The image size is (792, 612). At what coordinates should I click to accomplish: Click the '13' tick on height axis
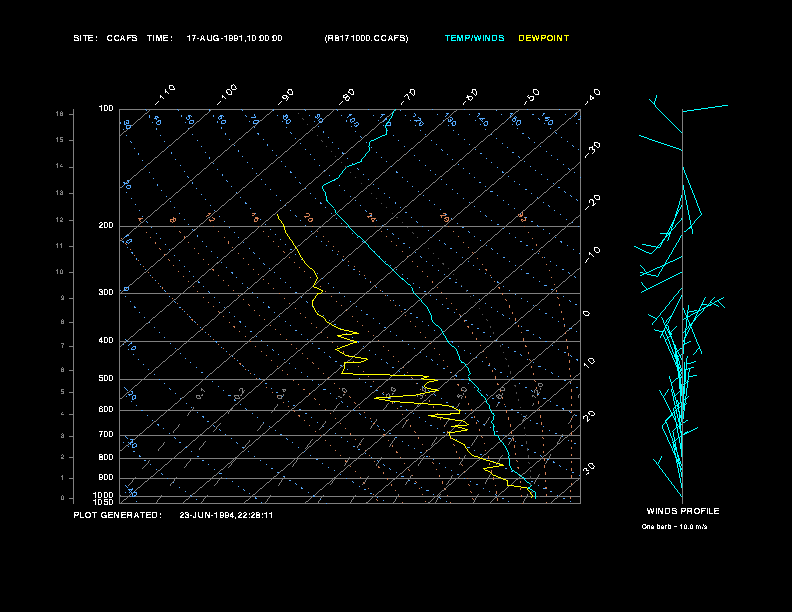pos(60,193)
